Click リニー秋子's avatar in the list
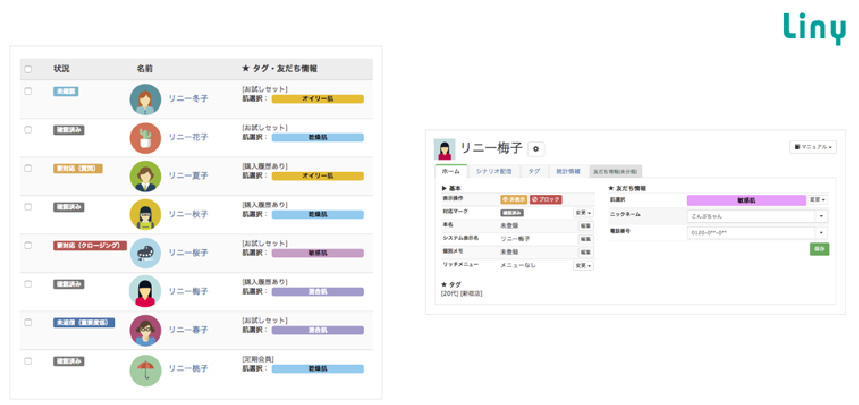The image size is (859, 405). [145, 214]
